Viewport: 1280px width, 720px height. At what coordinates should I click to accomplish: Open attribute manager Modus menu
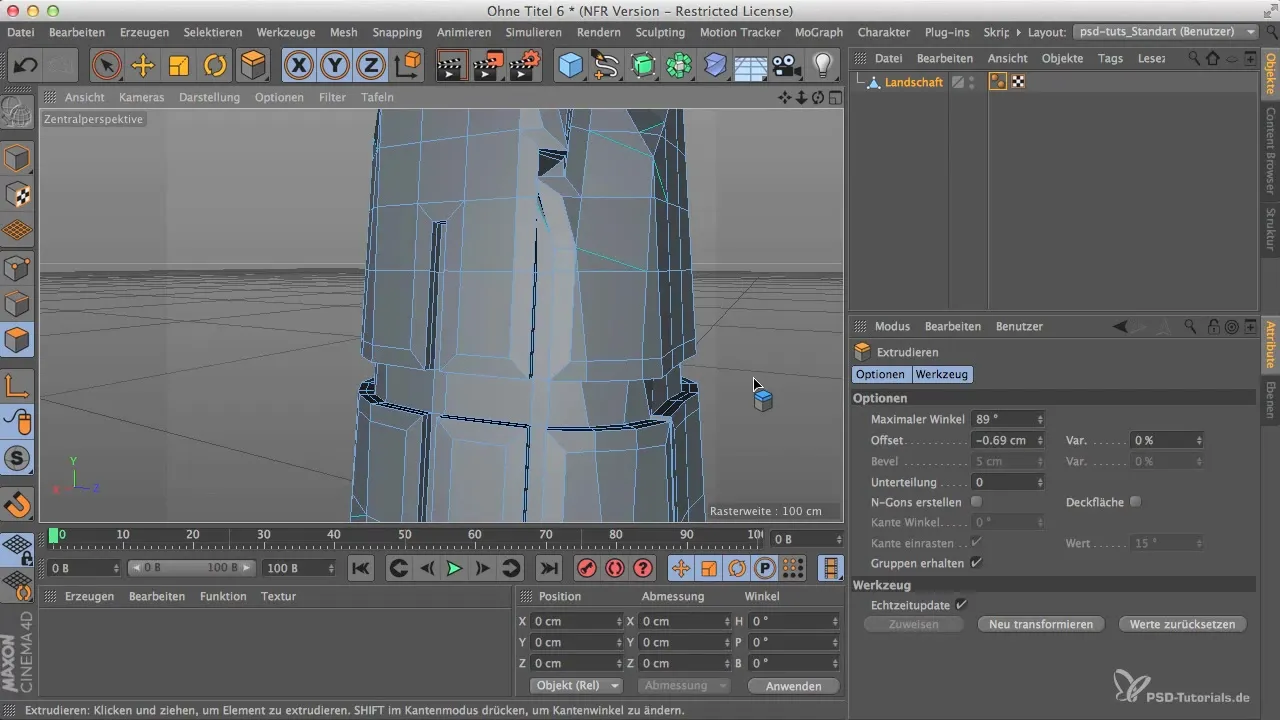pyautogui.click(x=892, y=326)
